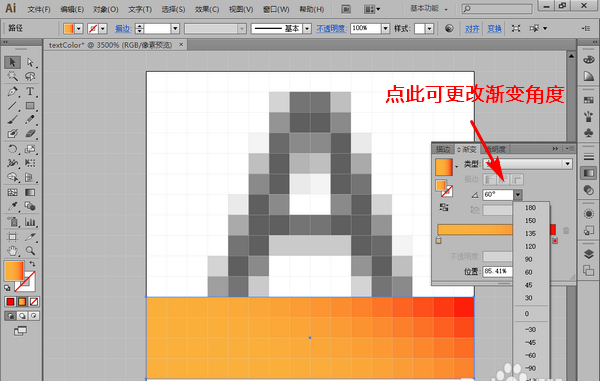Select the Free Transform tool
This screenshot has height=381, width=600.
point(30,163)
